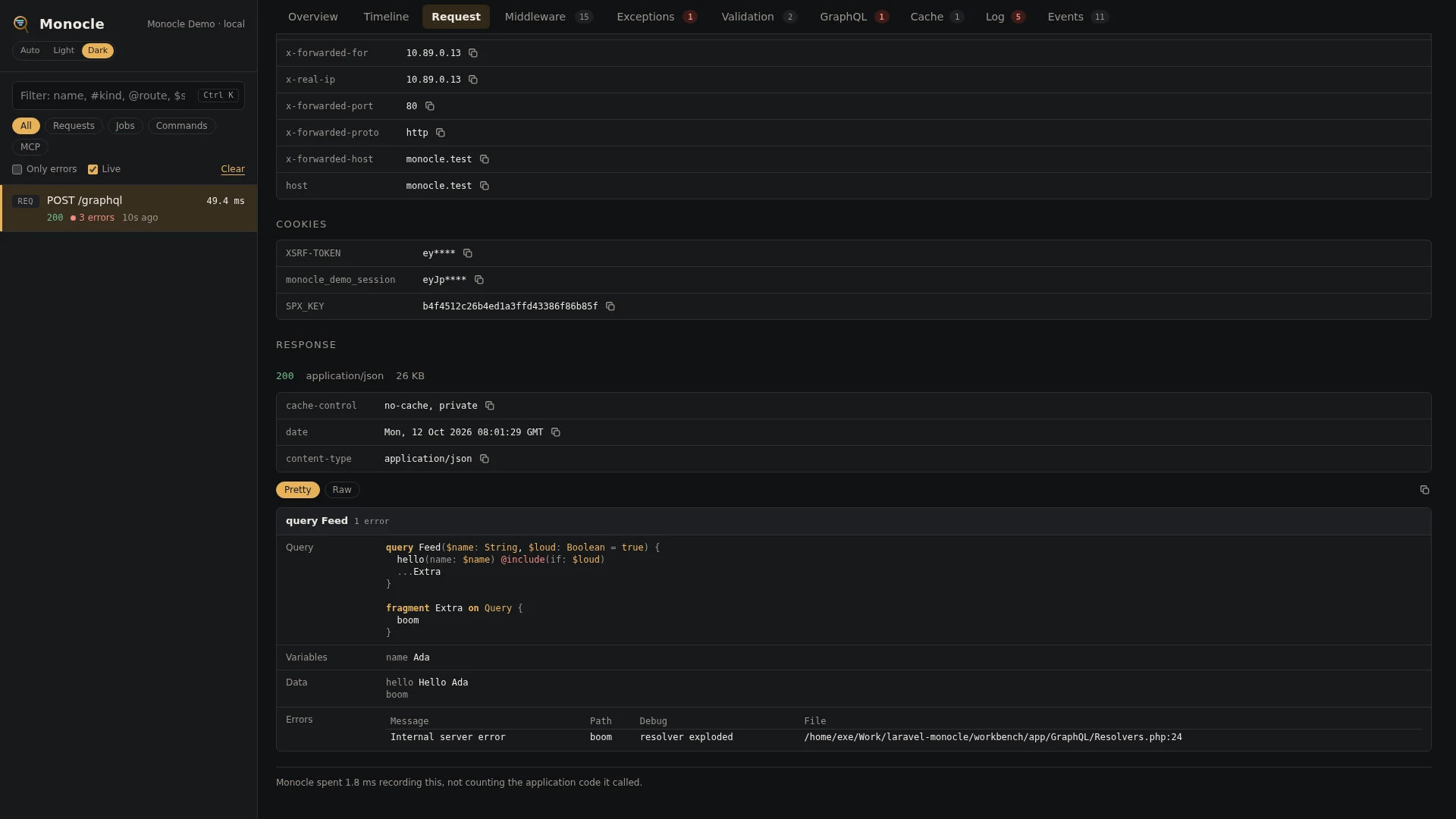The width and height of the screenshot is (1456, 819).
Task: Open the Timeline tab
Action: coord(386,17)
